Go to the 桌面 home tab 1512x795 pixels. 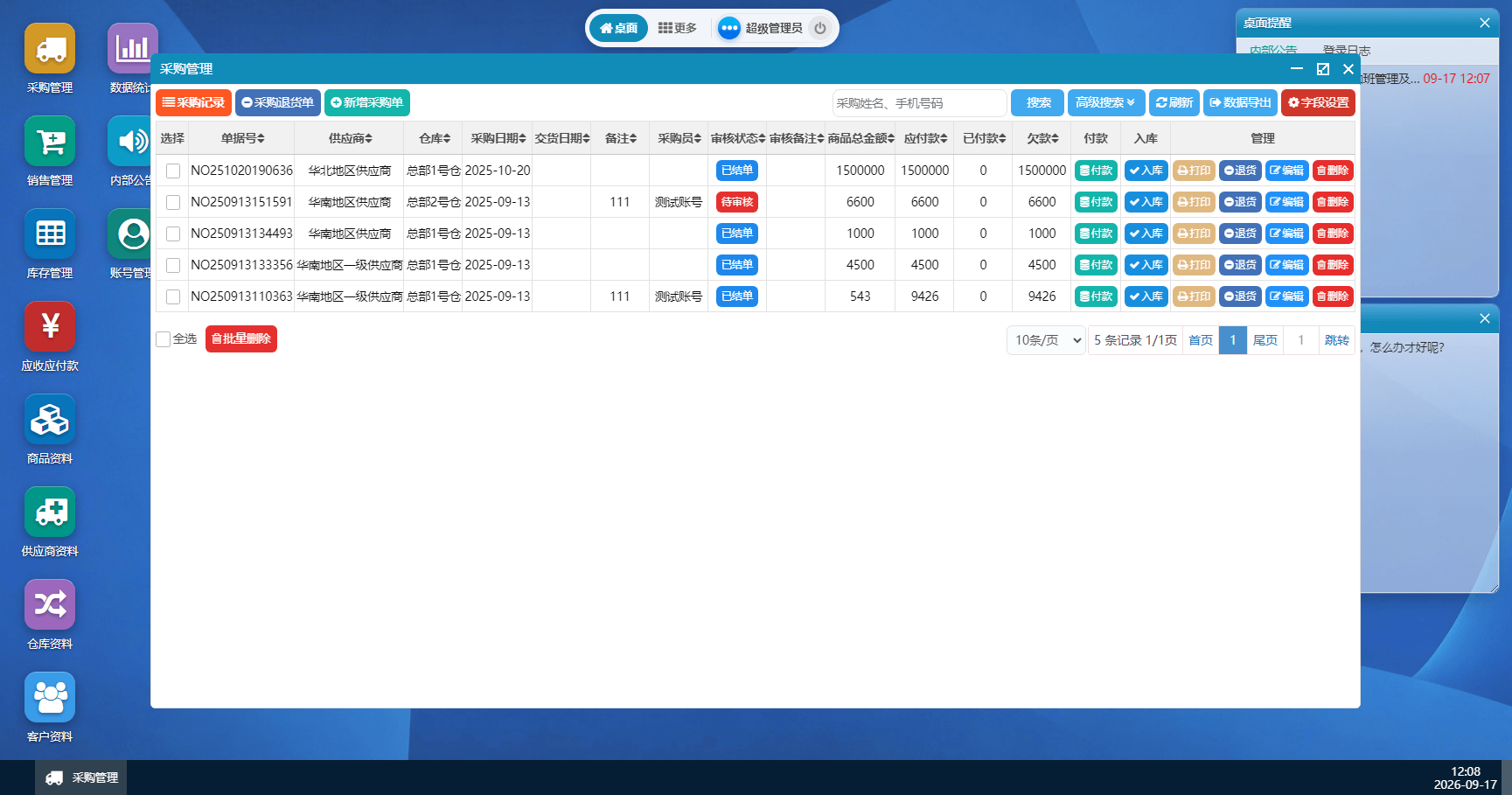[618, 28]
